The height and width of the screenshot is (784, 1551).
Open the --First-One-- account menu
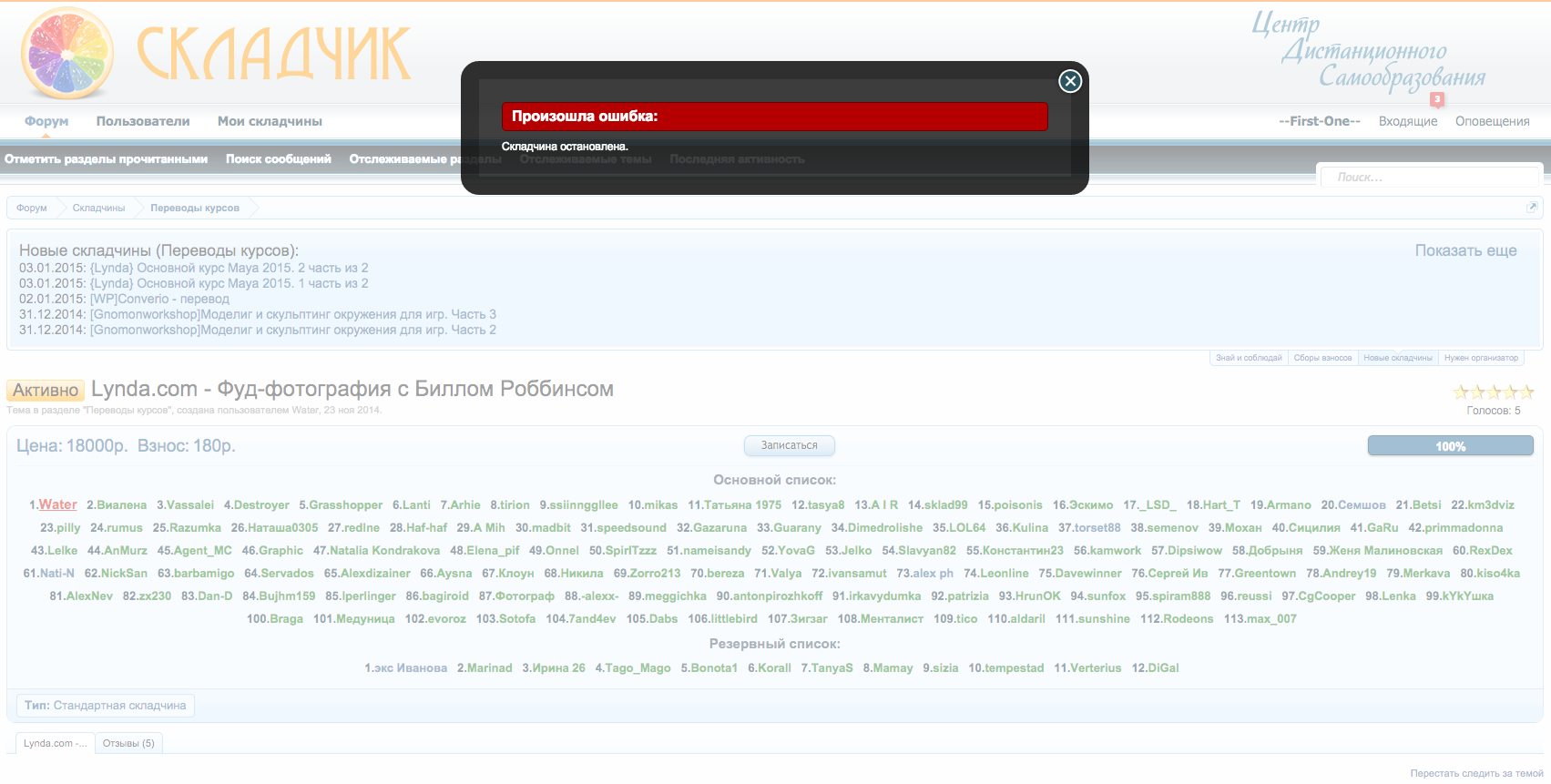(1320, 121)
